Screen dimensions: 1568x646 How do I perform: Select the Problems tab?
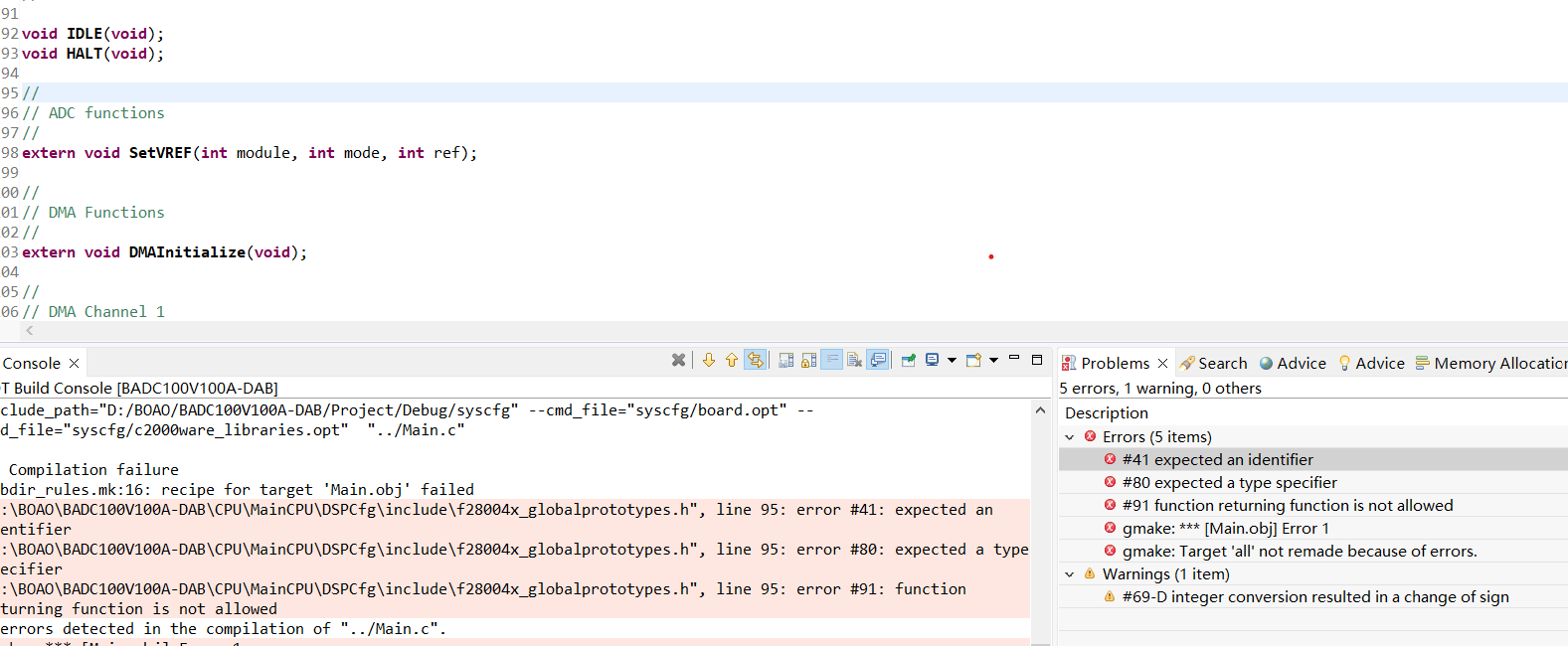tap(1115, 364)
